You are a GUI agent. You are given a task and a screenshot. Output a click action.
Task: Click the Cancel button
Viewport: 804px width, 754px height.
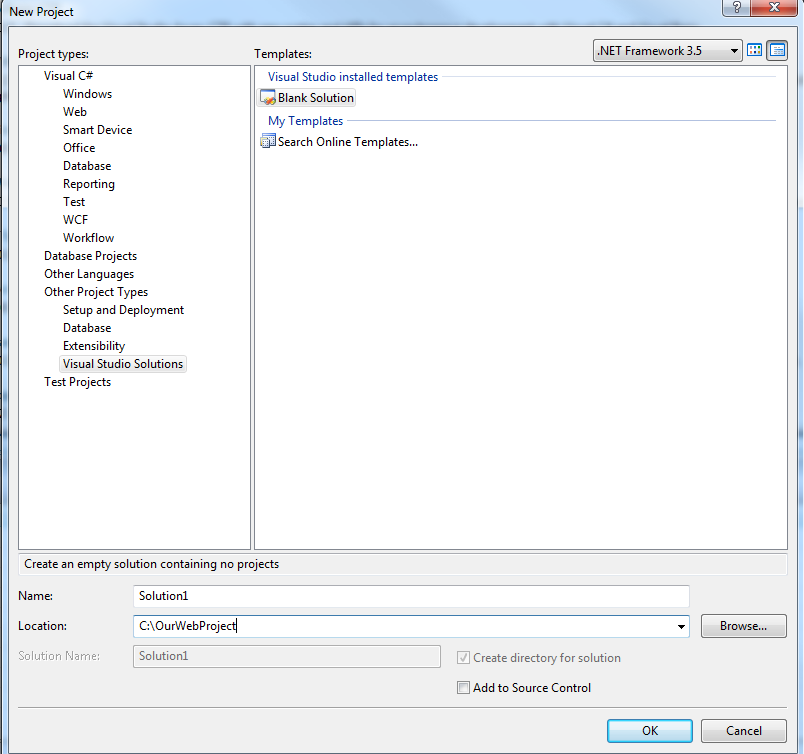tap(743, 730)
